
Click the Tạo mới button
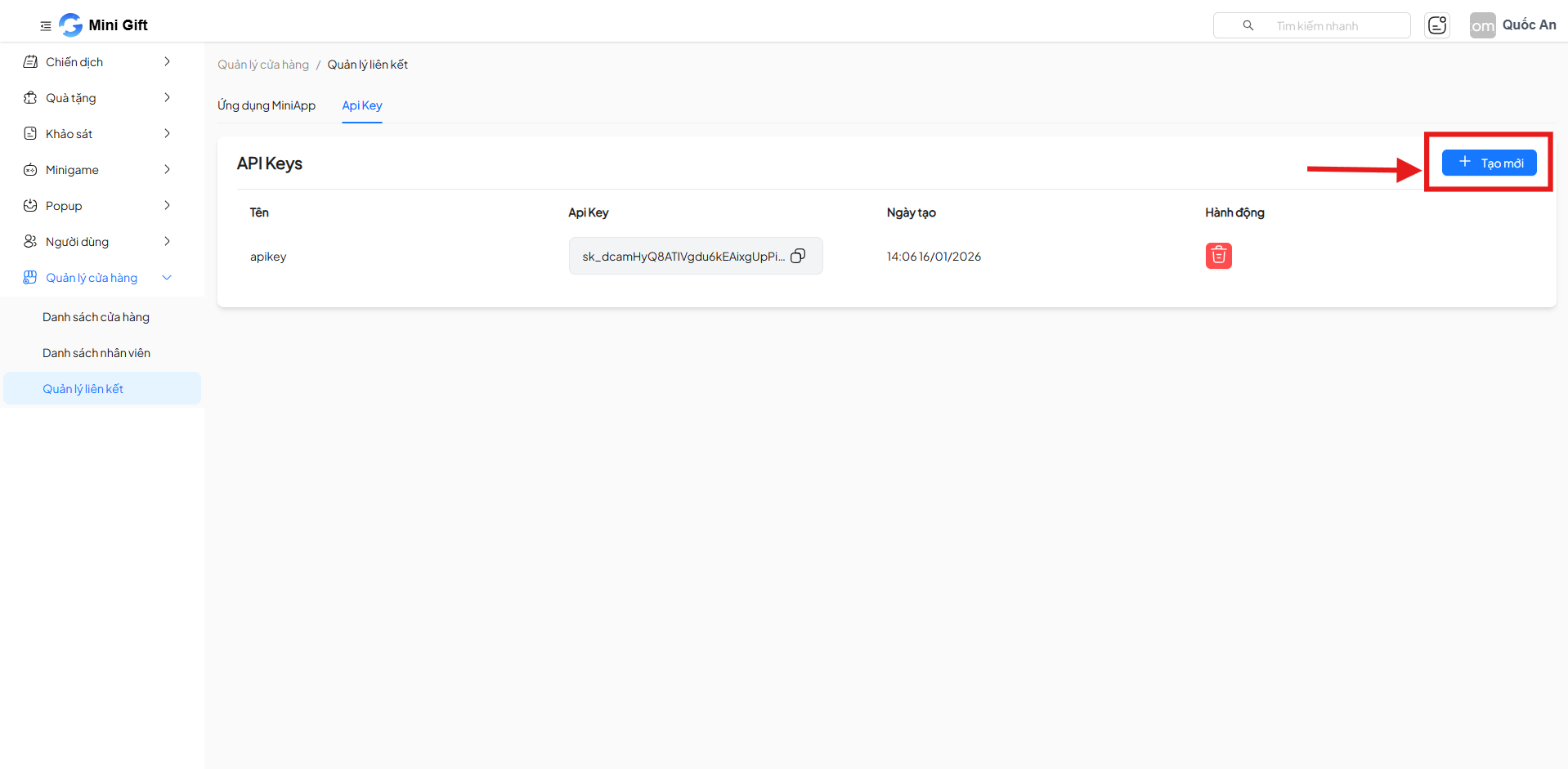(x=1489, y=163)
